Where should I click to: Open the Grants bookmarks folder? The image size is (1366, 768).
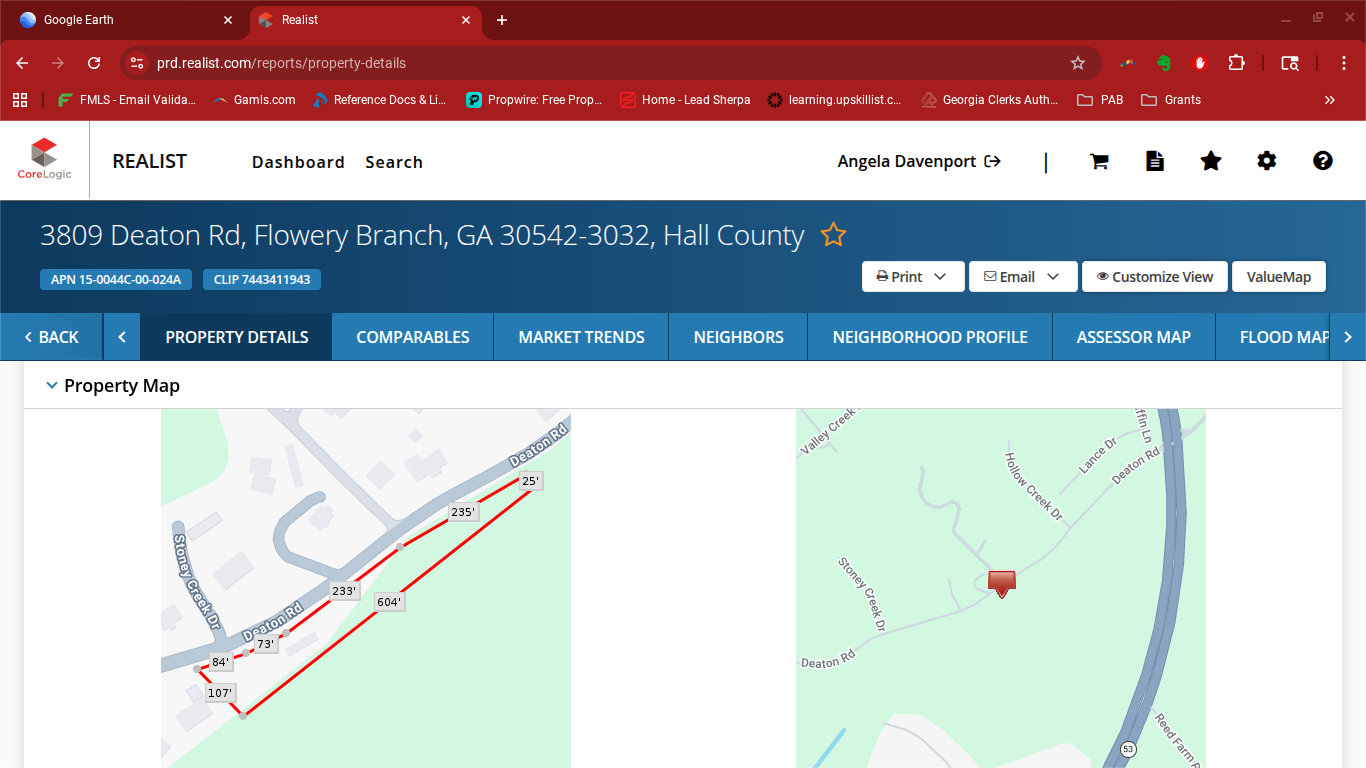click(1171, 100)
